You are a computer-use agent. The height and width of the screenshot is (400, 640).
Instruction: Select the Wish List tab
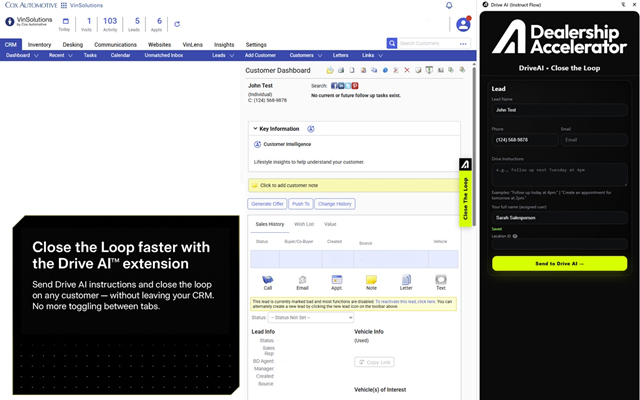pos(304,224)
